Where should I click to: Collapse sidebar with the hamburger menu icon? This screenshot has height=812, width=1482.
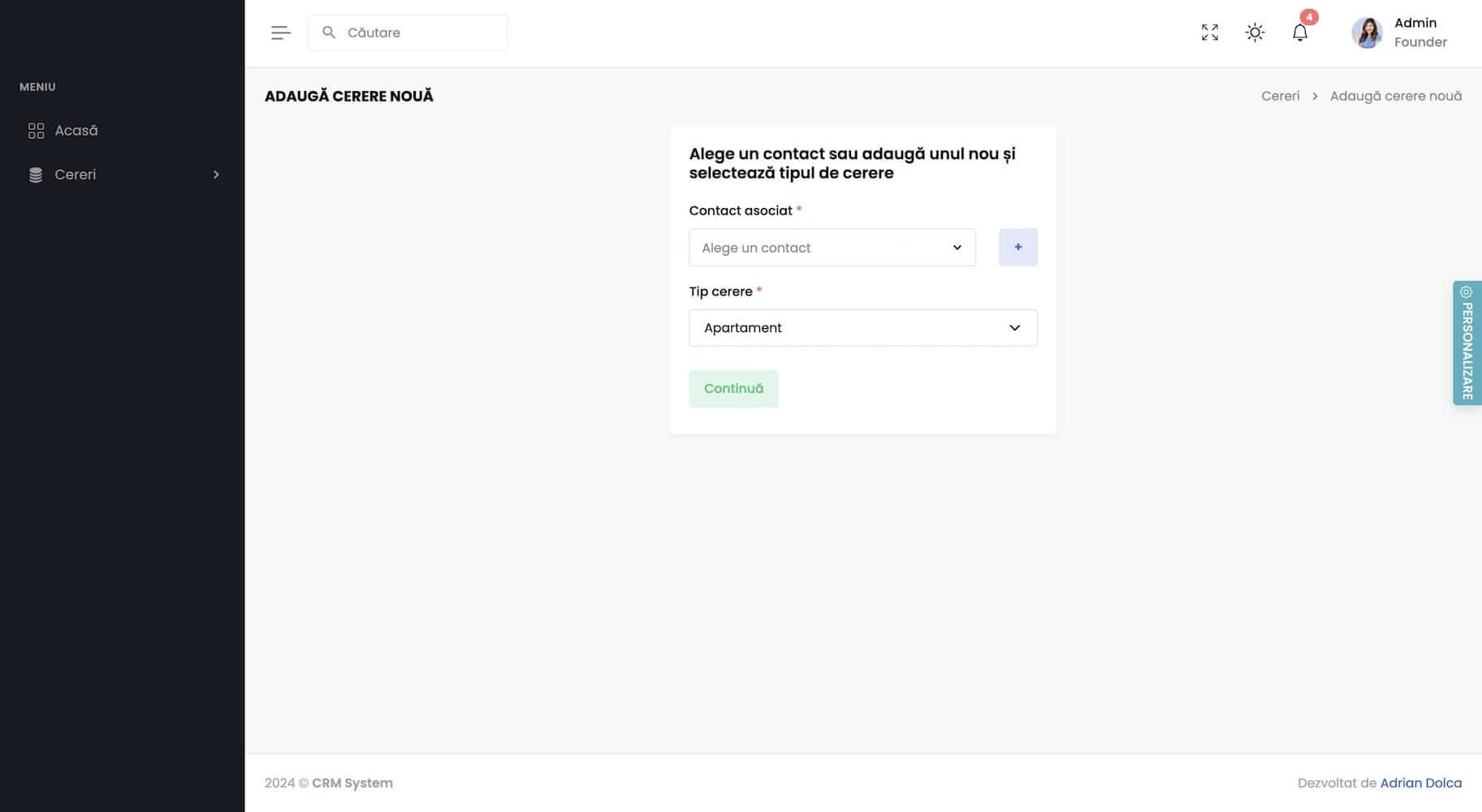click(x=280, y=32)
